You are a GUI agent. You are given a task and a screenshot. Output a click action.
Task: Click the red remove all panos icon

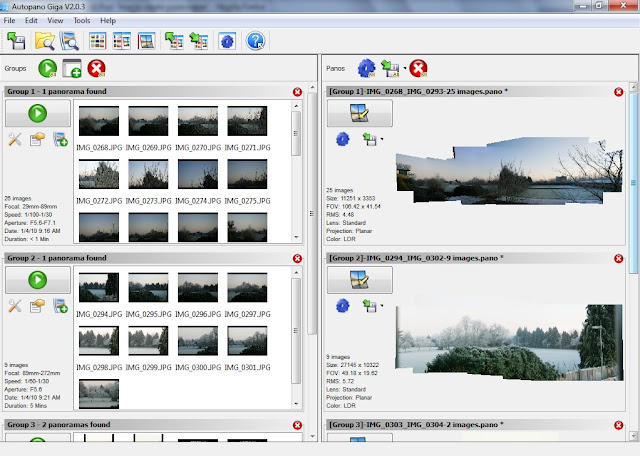click(x=419, y=69)
